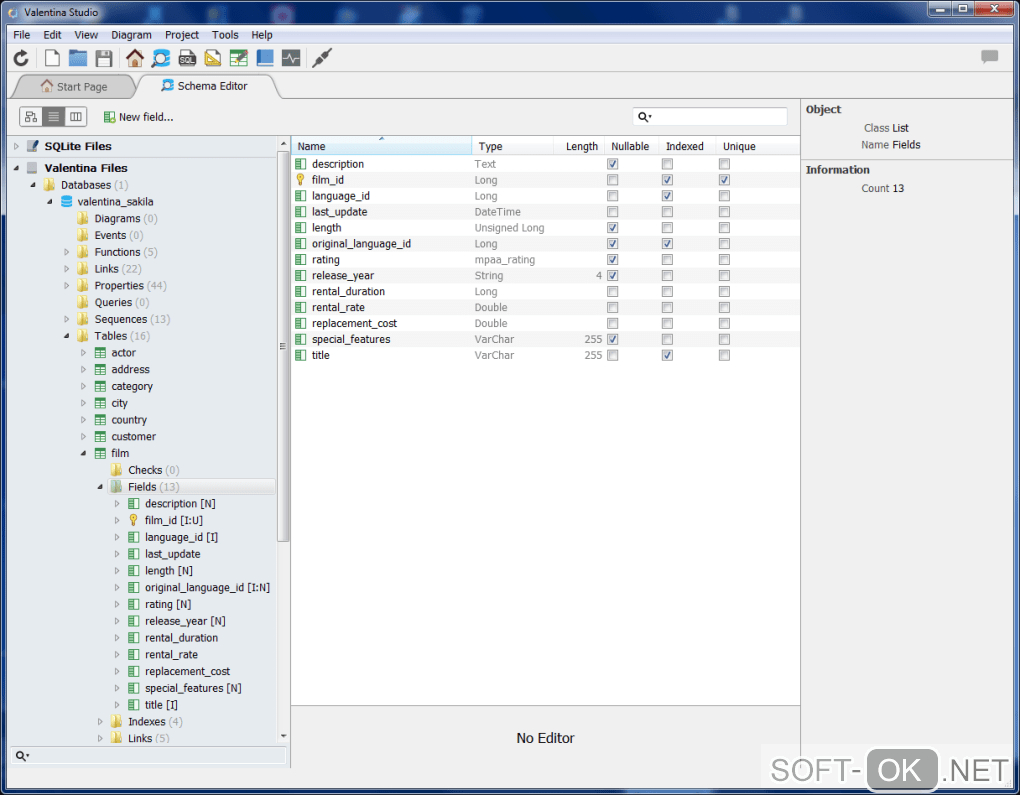Sort by the Name column header
This screenshot has height=795, width=1020.
point(381,146)
